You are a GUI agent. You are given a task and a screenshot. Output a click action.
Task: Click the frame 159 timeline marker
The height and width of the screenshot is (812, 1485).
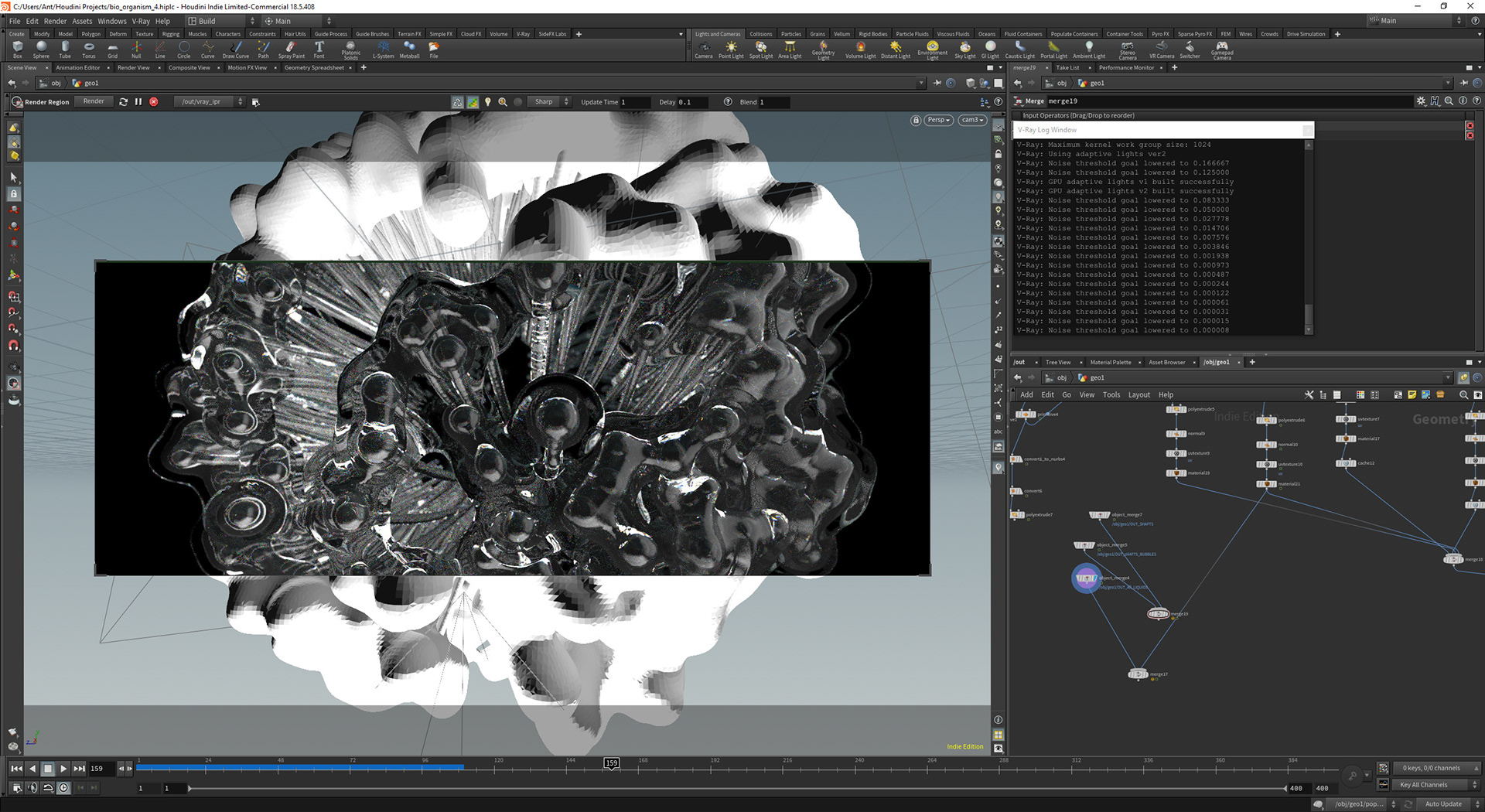pos(611,763)
